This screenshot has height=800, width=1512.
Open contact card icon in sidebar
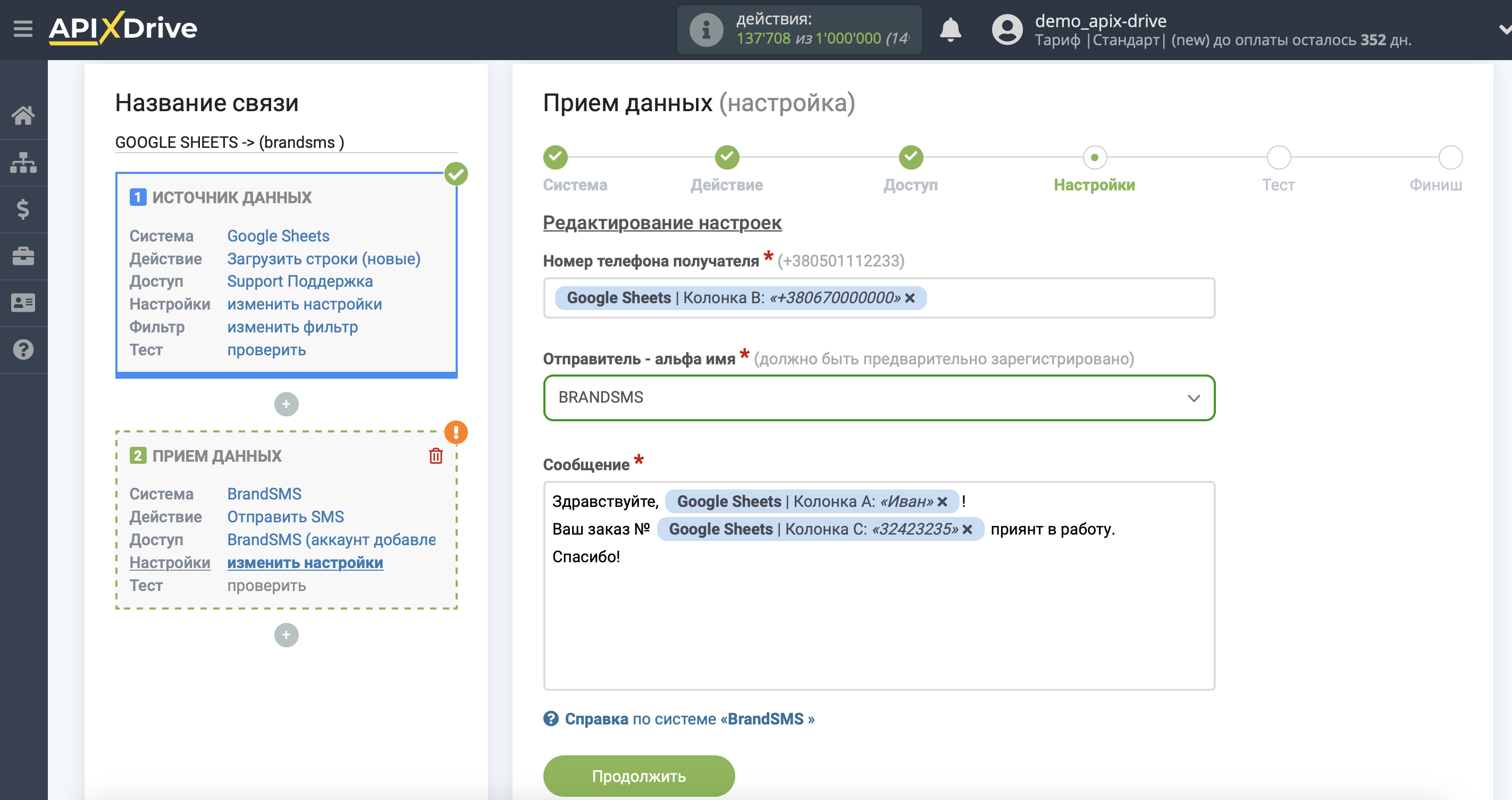[x=23, y=303]
